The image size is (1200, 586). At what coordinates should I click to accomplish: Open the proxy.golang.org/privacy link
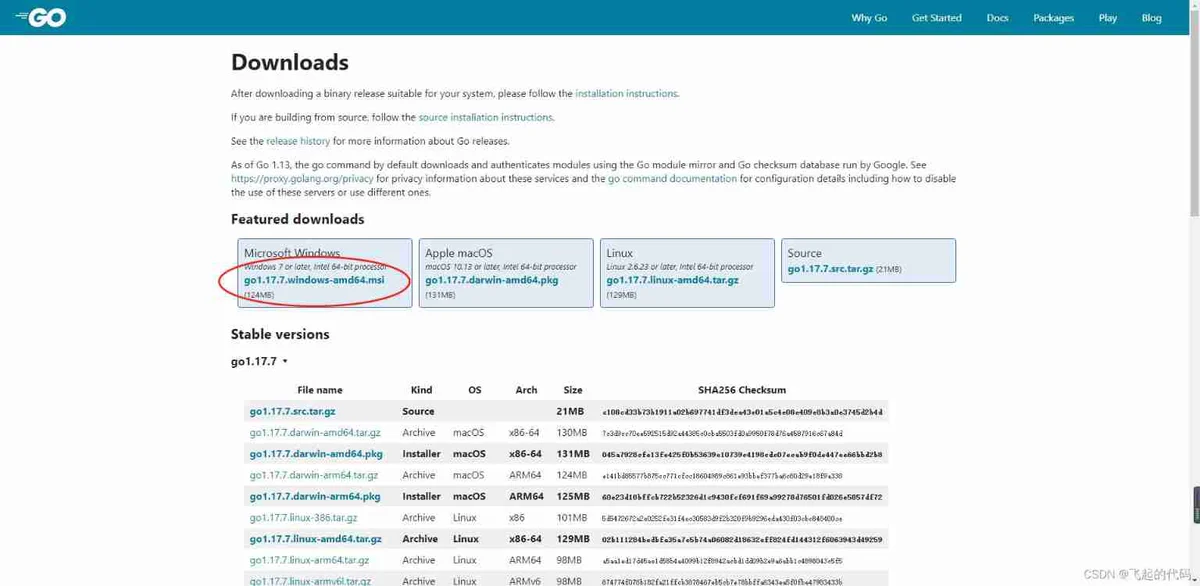pyautogui.click(x=301, y=179)
